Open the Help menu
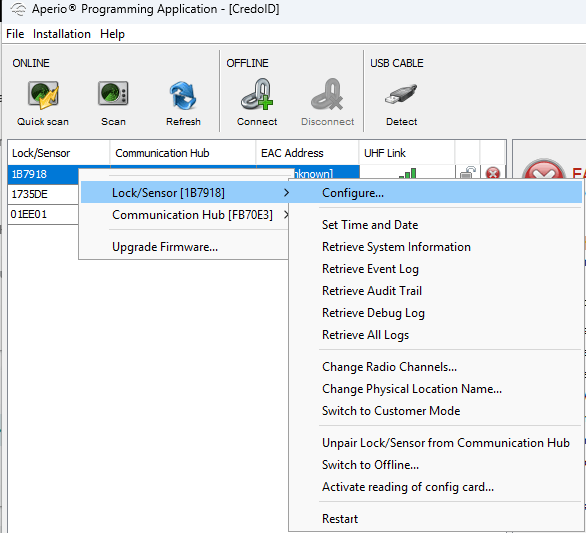Viewport: 586px width, 533px height. (112, 34)
